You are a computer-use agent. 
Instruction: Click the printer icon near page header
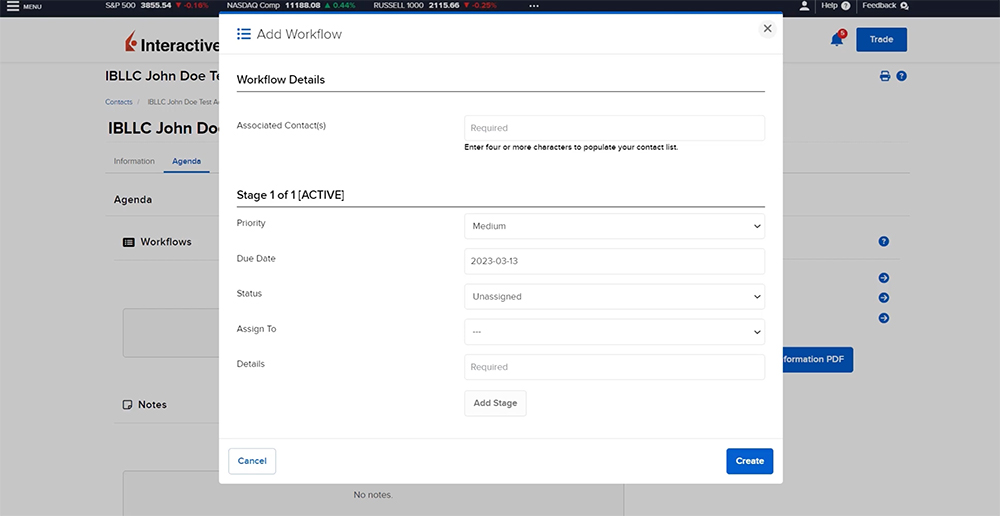pyautogui.click(x=885, y=76)
